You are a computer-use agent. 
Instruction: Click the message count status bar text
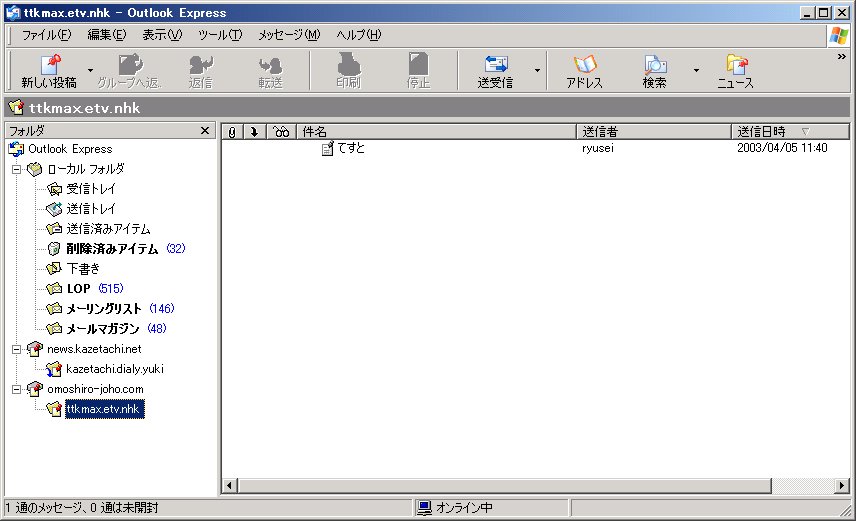tap(82, 508)
